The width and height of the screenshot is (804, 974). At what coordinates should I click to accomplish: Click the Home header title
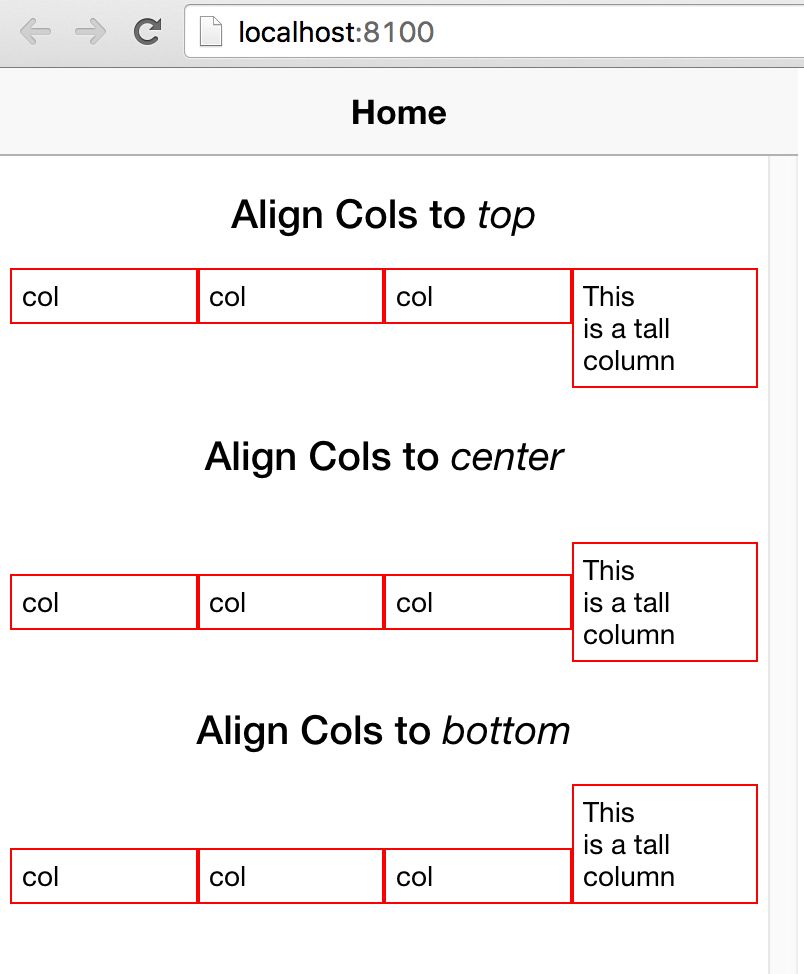pyautogui.click(x=399, y=112)
